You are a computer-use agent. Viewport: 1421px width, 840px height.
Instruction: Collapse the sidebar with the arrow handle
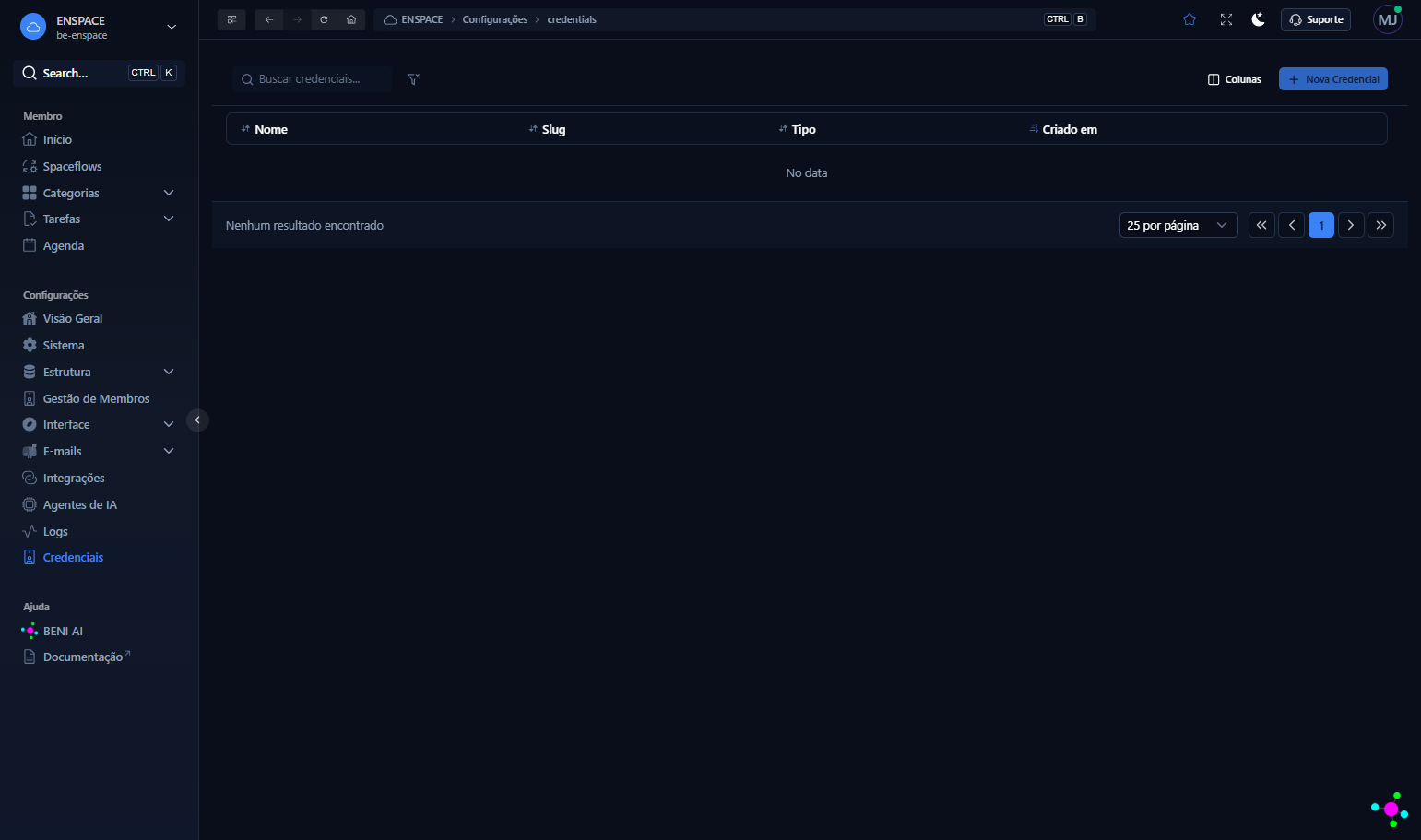tap(197, 420)
